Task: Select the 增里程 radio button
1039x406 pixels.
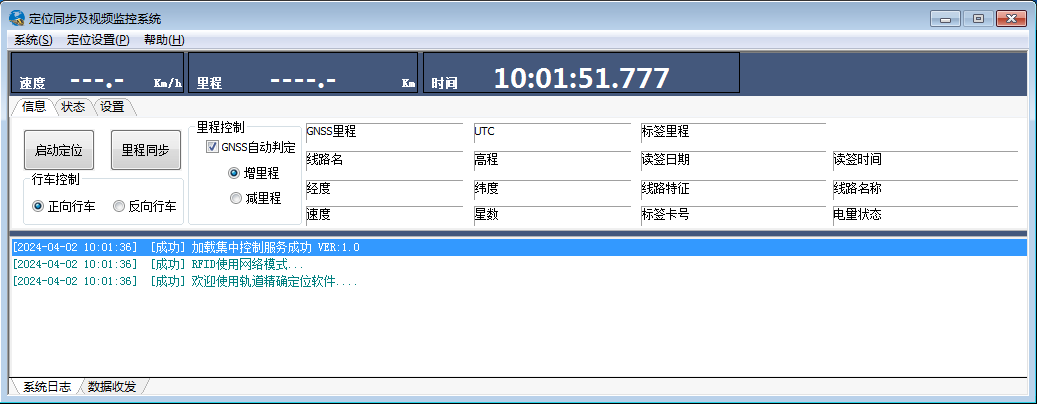Action: tap(235, 173)
